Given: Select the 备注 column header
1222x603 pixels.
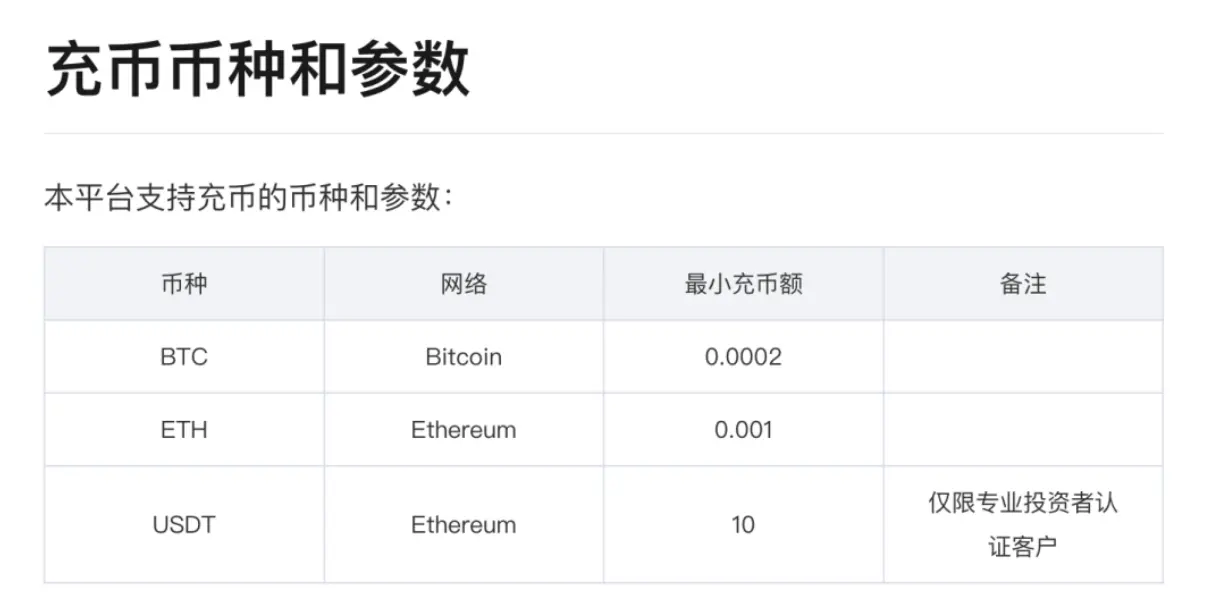Looking at the screenshot, I should 1023,284.
